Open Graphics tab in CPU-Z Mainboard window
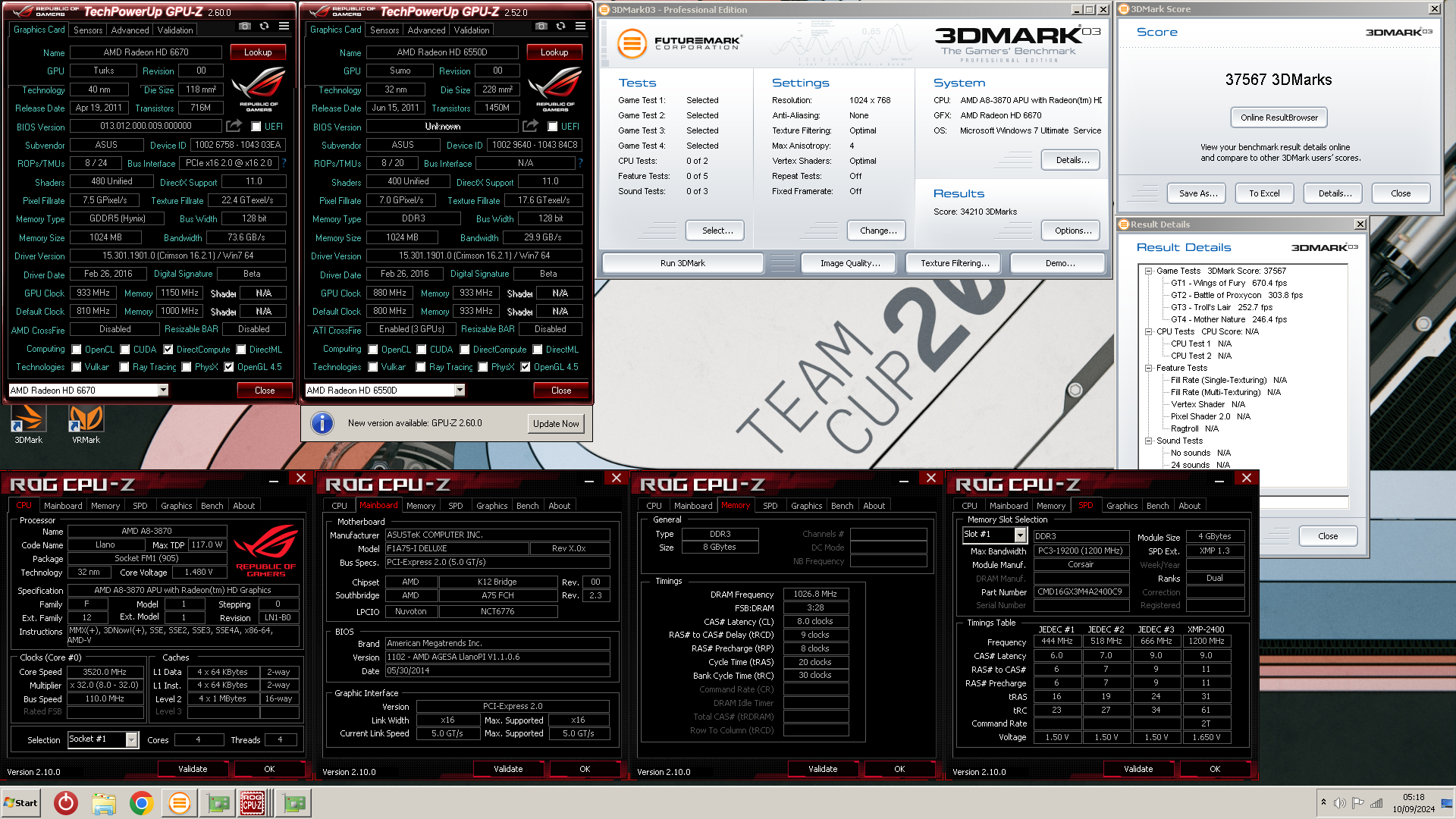 [x=491, y=506]
